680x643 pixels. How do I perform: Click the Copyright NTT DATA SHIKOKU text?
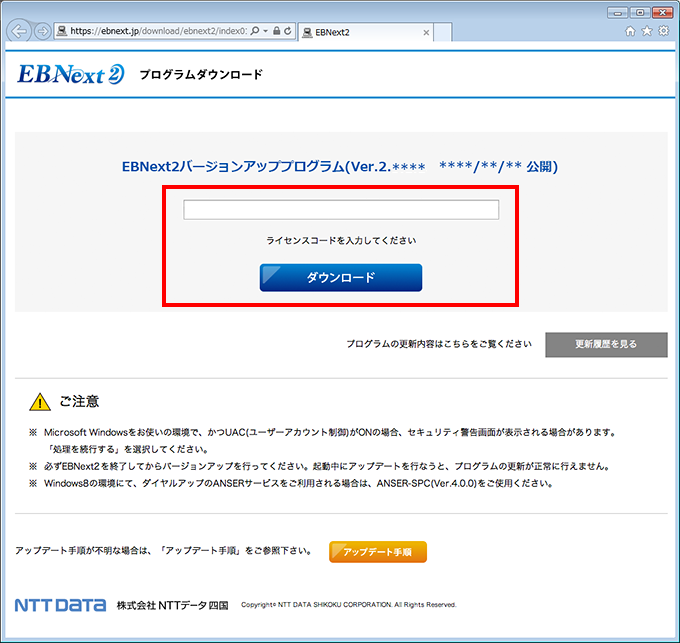click(349, 605)
